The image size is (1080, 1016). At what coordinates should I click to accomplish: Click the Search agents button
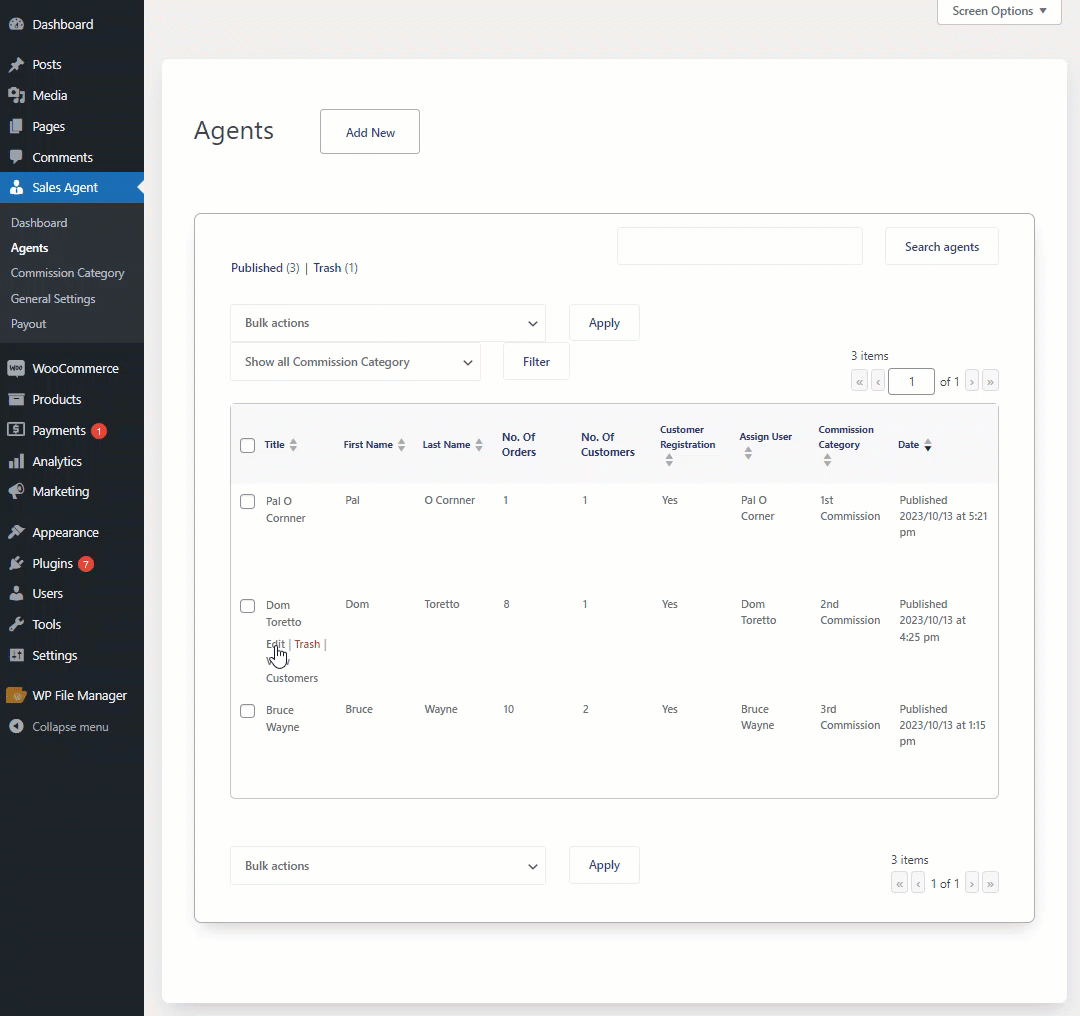coord(942,247)
